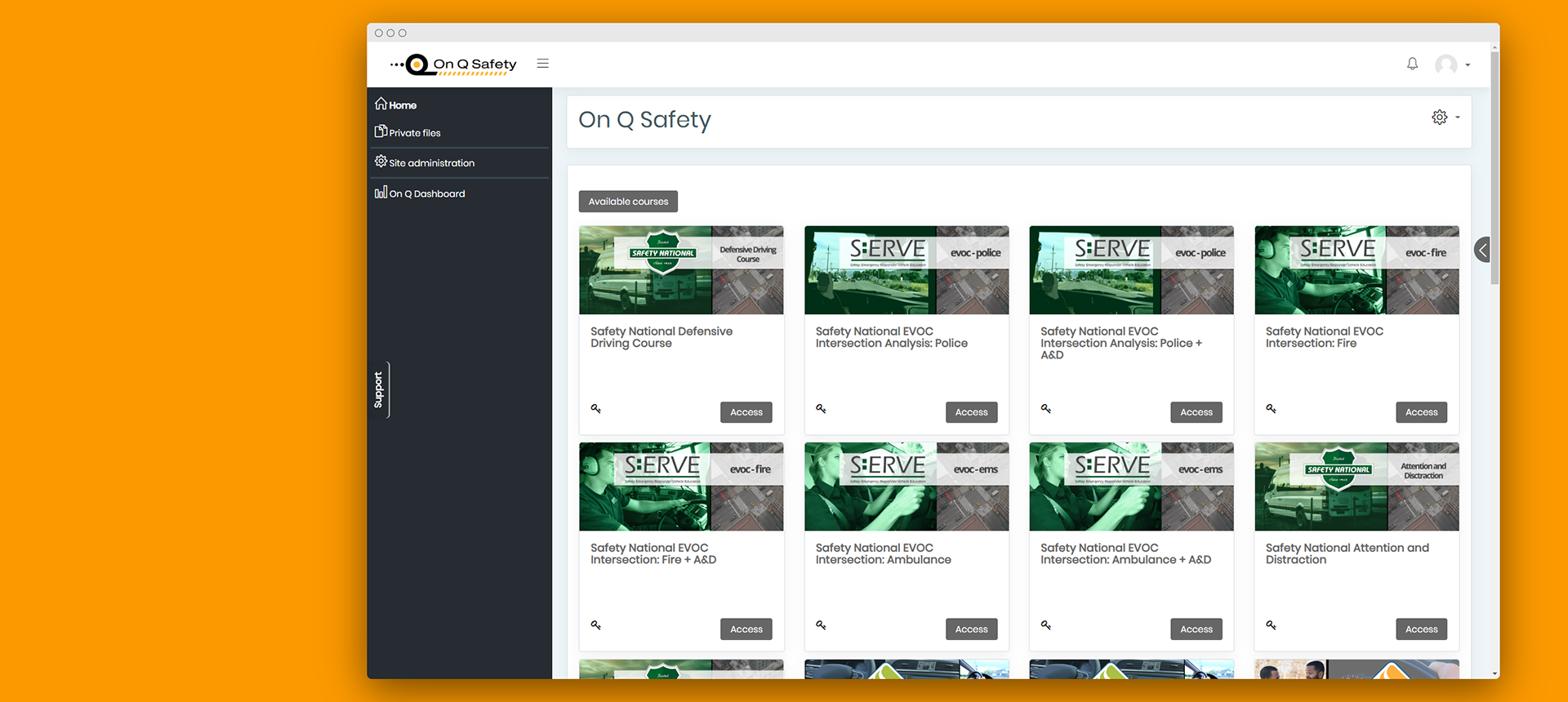Toggle the hamburger sidebar menu

542,64
